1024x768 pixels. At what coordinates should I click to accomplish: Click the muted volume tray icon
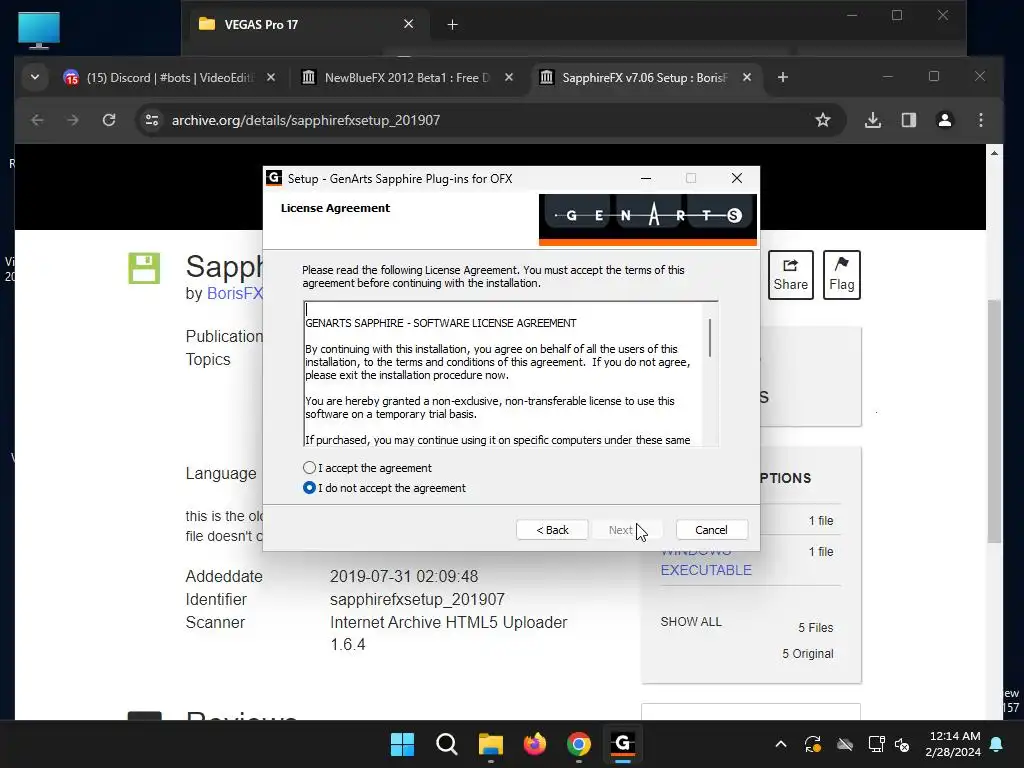pyautogui.click(x=902, y=744)
